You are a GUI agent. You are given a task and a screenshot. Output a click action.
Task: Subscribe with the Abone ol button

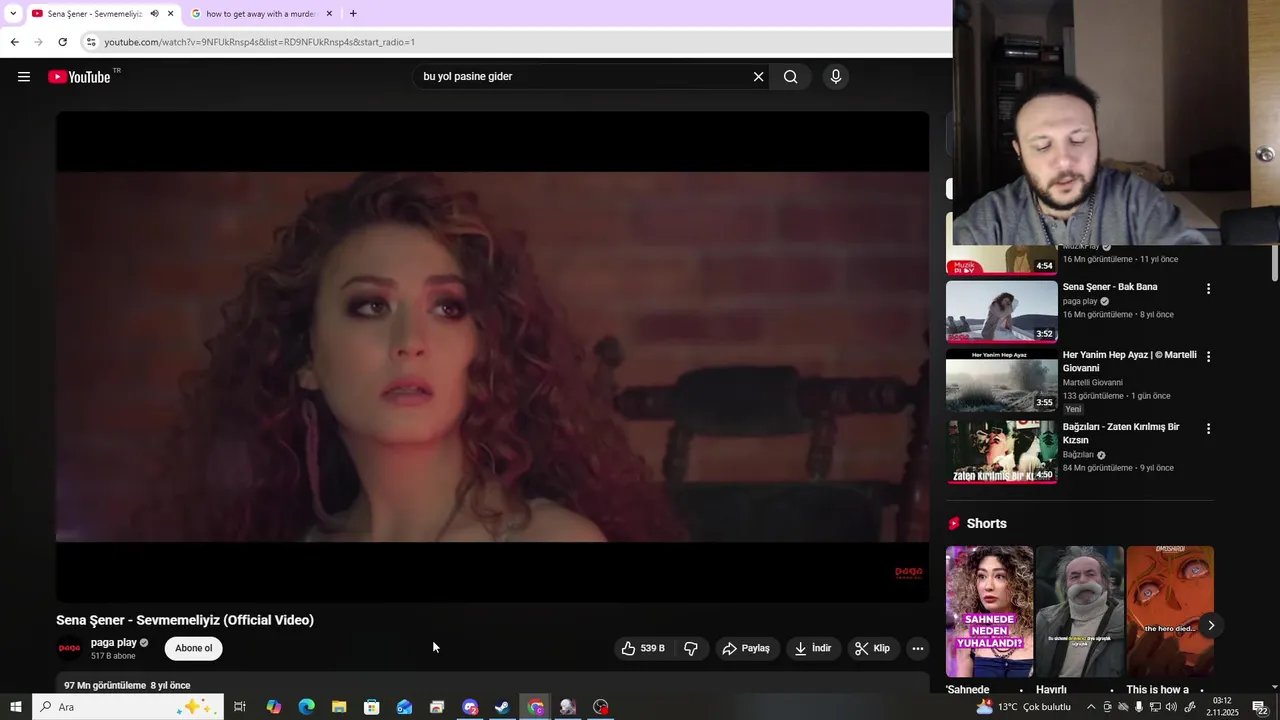point(194,648)
